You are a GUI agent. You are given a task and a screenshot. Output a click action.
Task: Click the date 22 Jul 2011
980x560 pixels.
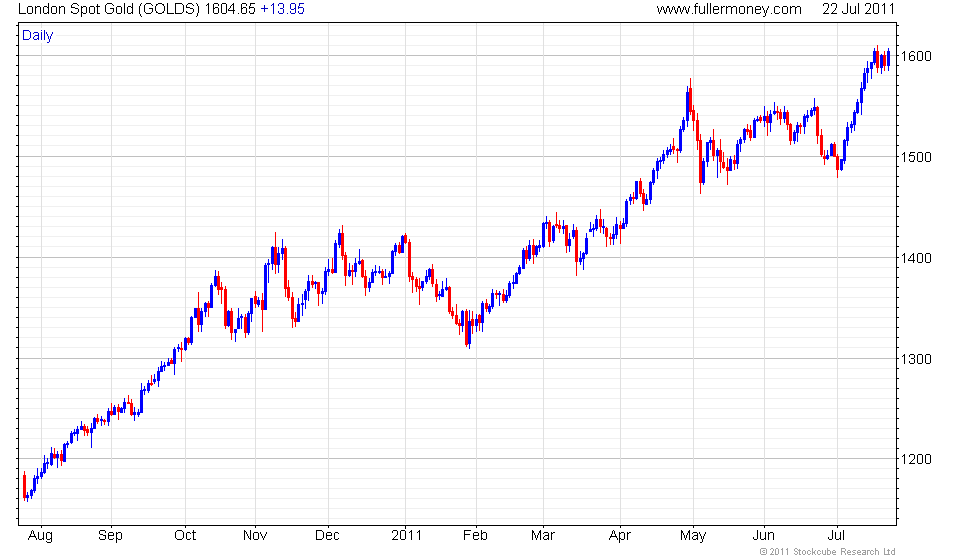(858, 9)
